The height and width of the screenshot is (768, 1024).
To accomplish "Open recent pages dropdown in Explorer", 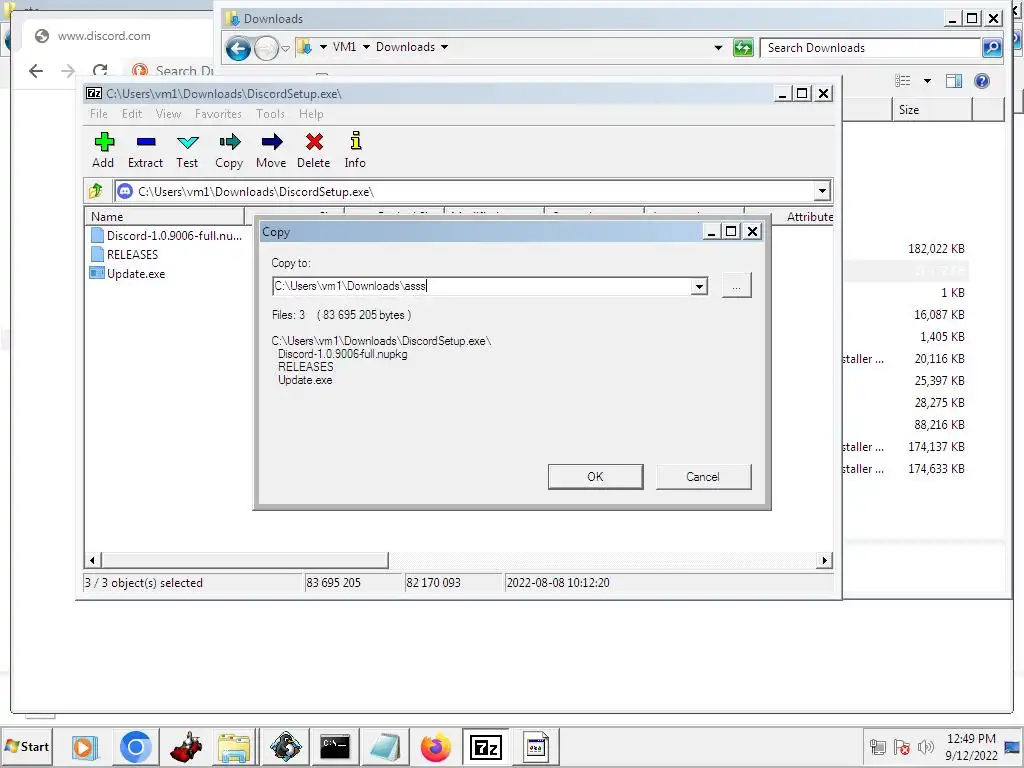I will [285, 48].
